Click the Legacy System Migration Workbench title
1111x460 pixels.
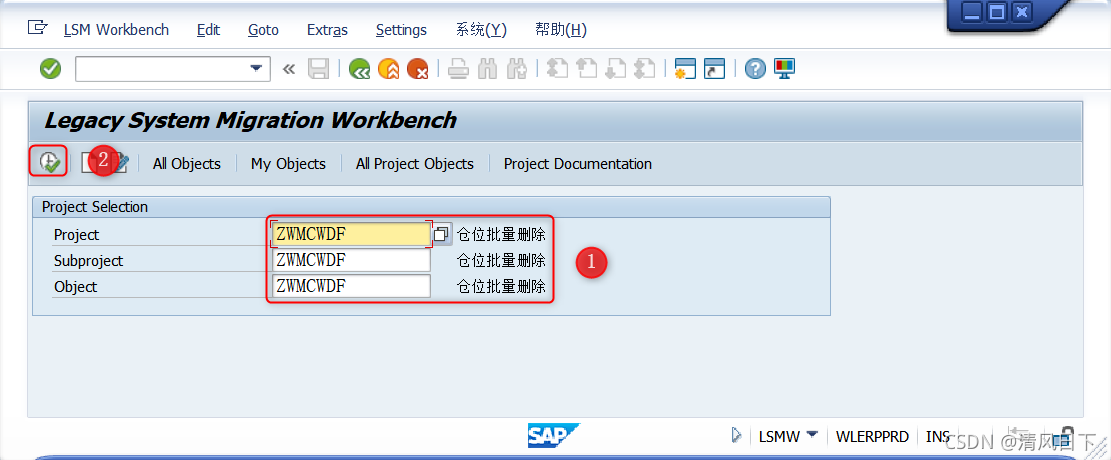250,120
